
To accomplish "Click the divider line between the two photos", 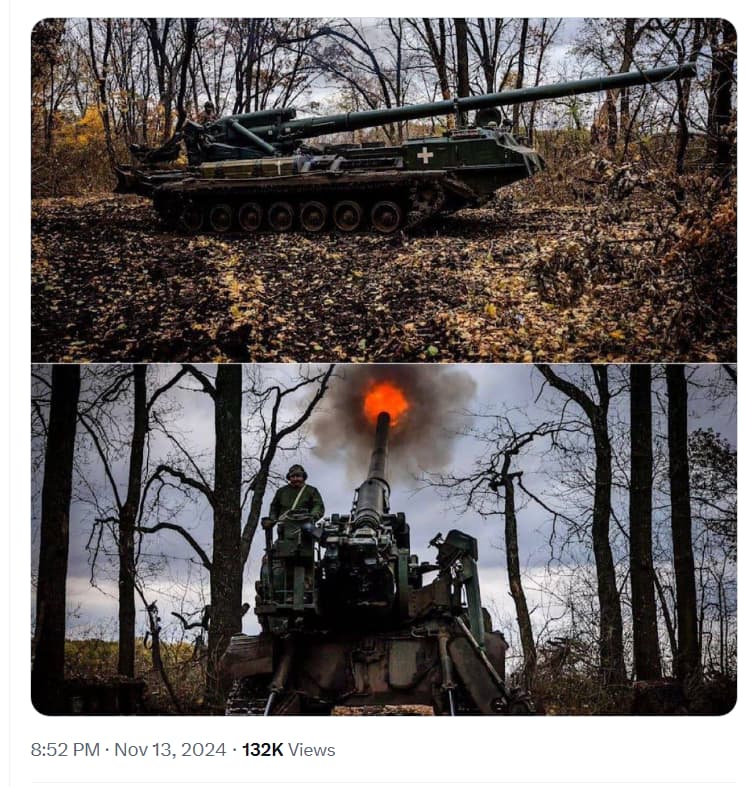I will [x=384, y=363].
